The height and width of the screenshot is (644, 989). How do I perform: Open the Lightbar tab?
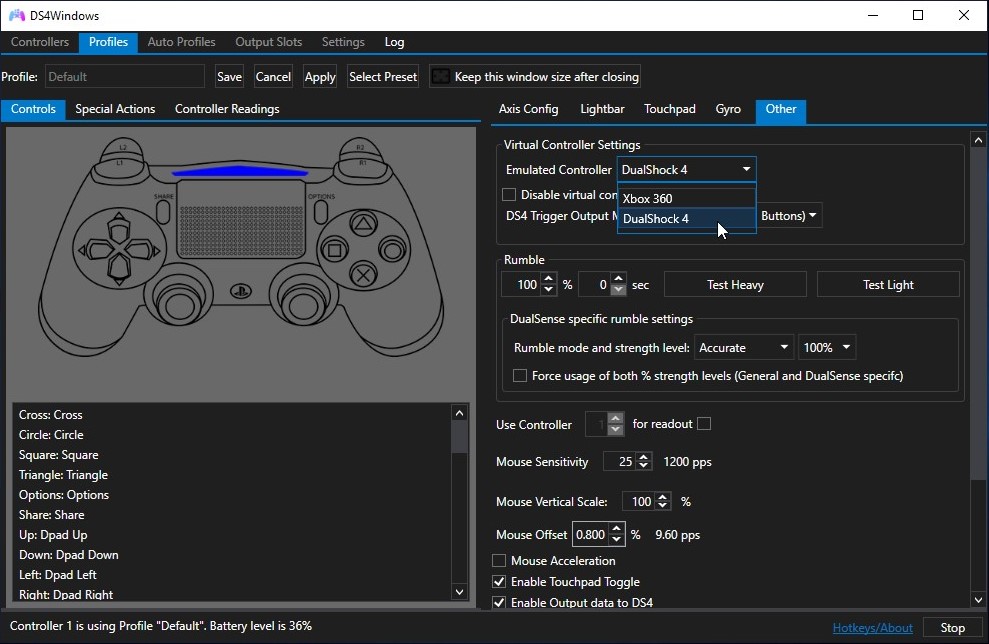602,109
